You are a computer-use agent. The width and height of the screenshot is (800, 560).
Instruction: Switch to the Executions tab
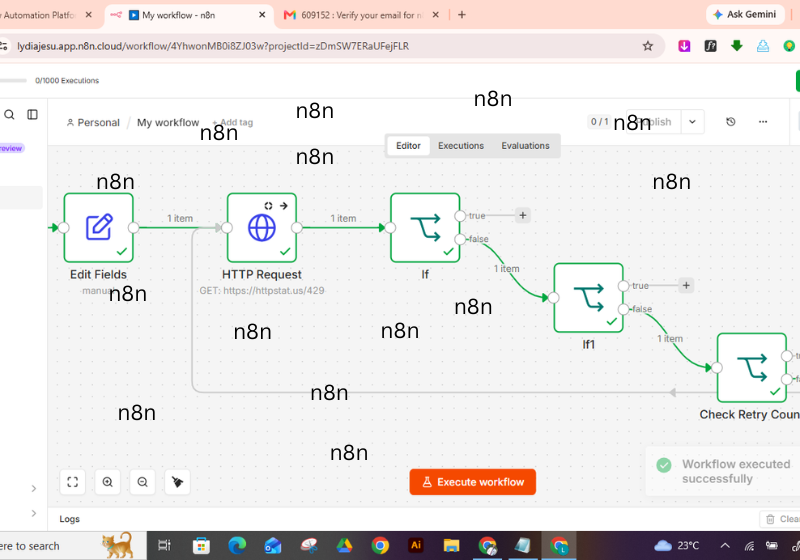point(461,146)
